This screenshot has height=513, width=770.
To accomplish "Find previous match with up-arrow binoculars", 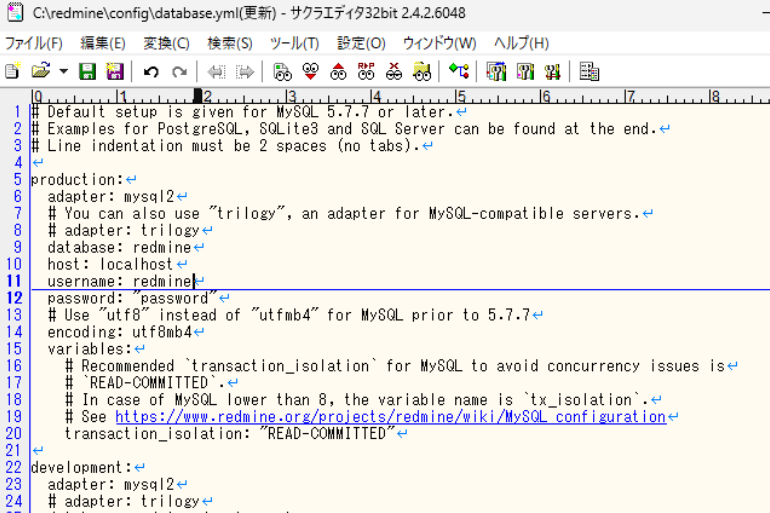I will [x=338, y=71].
